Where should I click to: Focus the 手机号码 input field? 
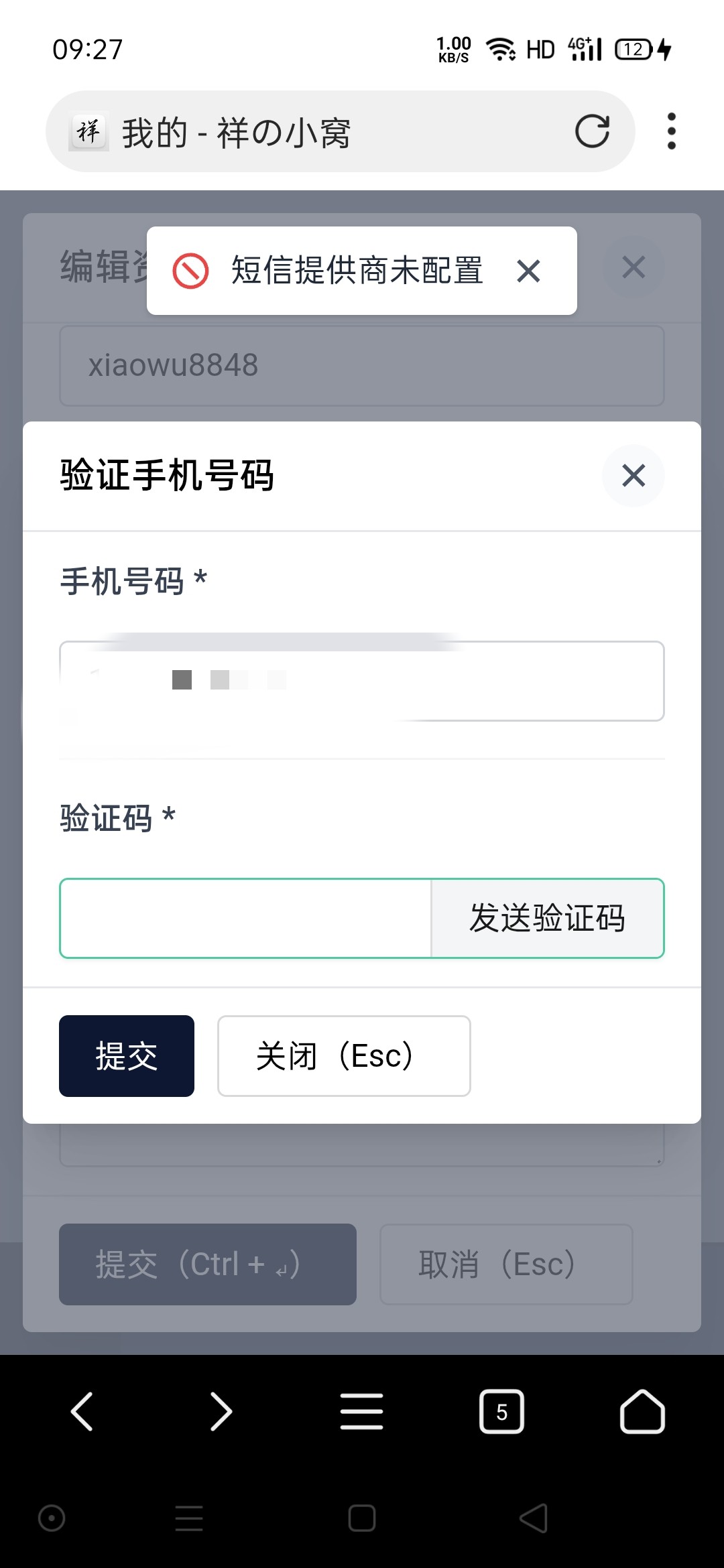(x=362, y=681)
